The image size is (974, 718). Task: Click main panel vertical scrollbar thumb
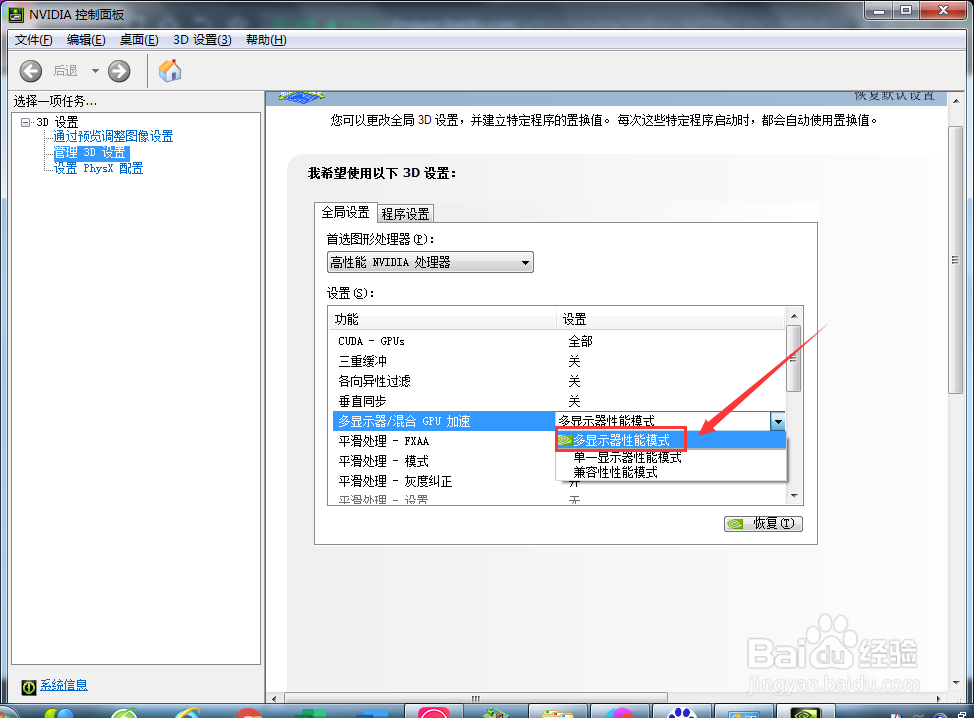point(955,260)
